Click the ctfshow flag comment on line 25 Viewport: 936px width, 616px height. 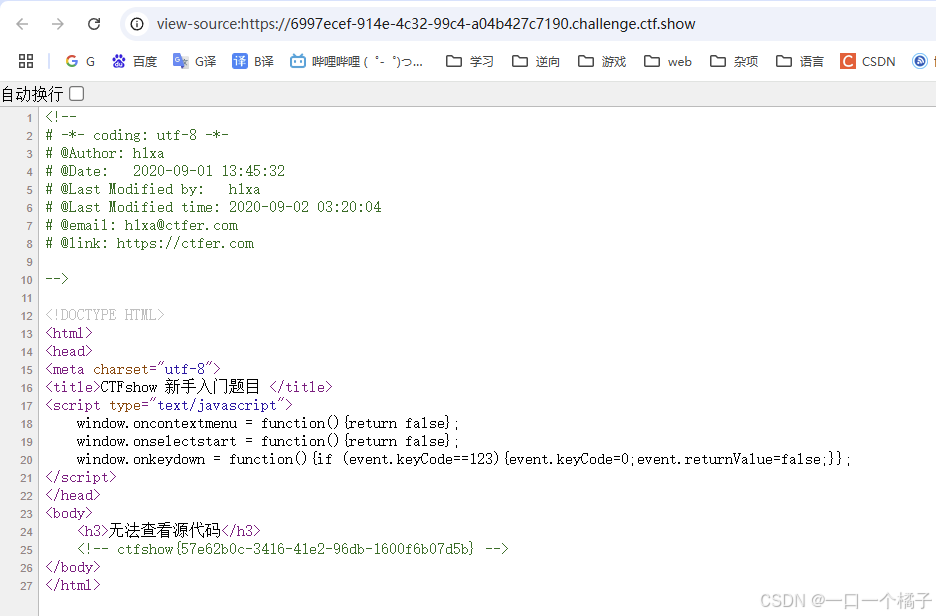click(292, 549)
